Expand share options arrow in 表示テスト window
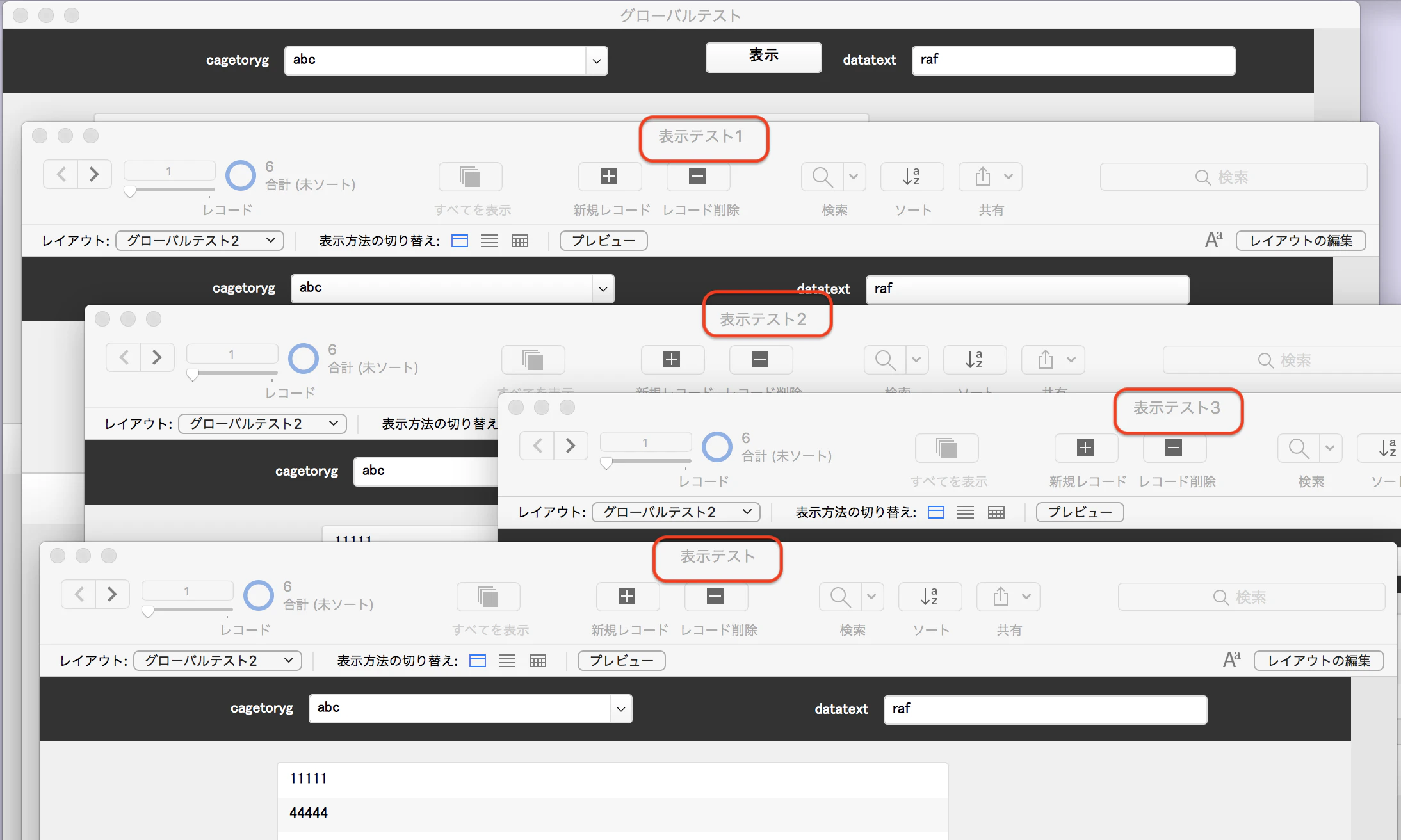The width and height of the screenshot is (1401, 840). point(1026,597)
